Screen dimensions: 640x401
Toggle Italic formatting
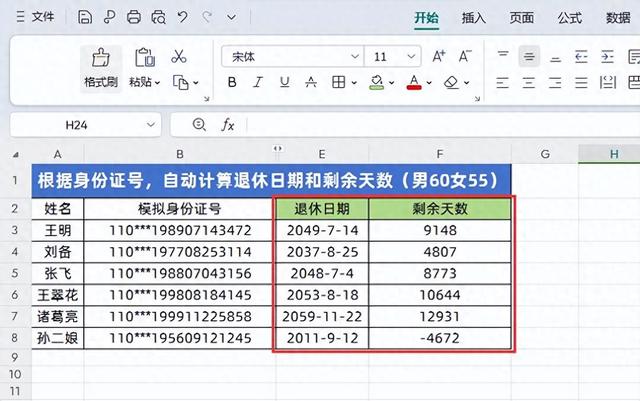[x=258, y=82]
